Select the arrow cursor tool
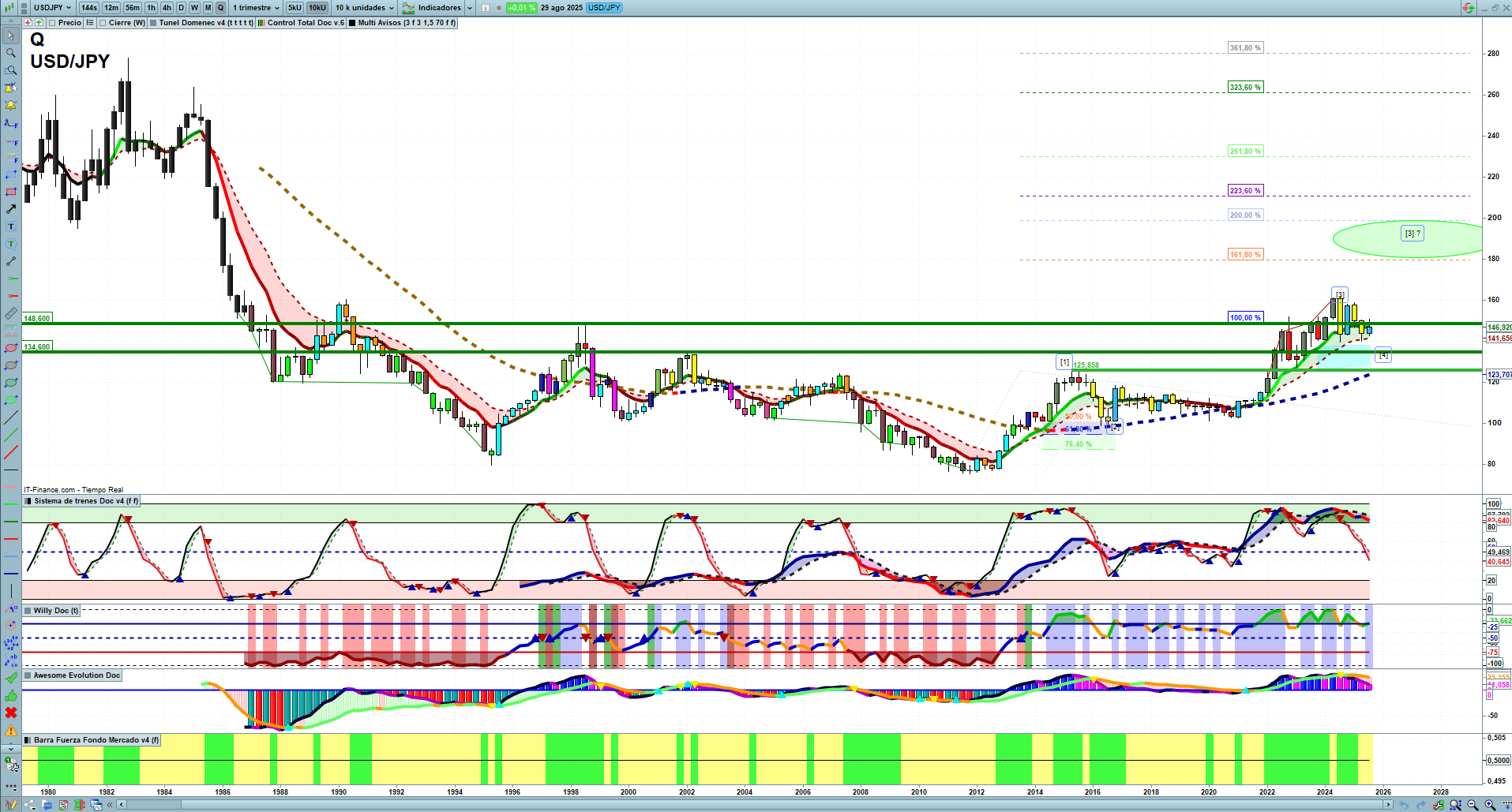 coord(10,36)
